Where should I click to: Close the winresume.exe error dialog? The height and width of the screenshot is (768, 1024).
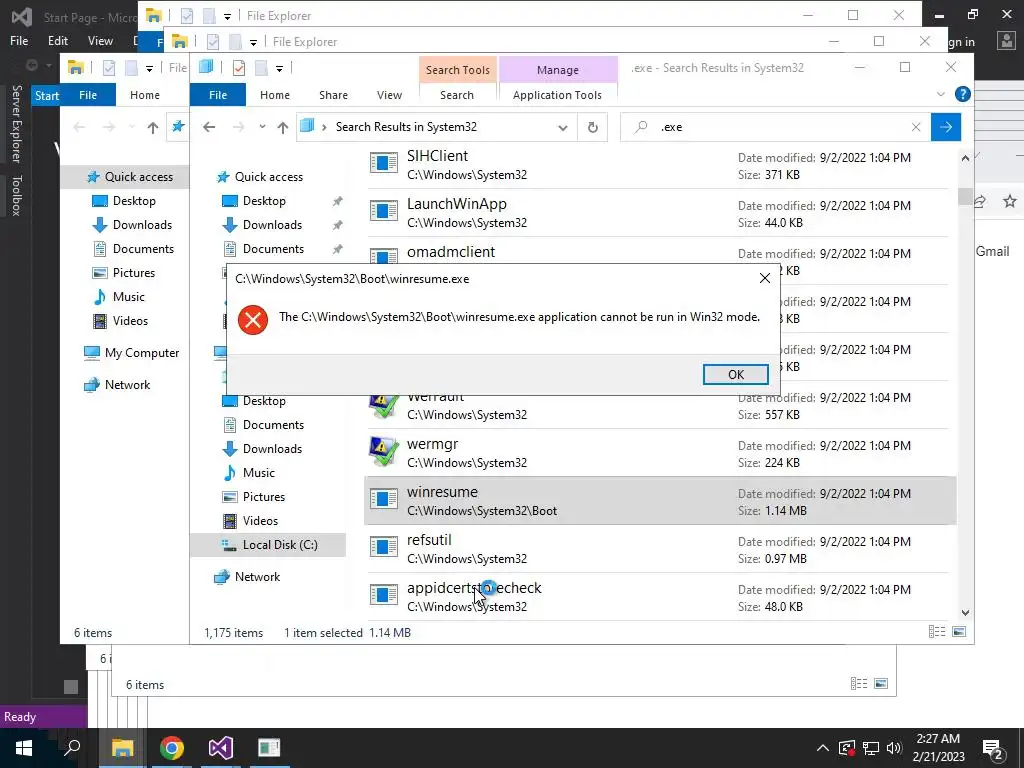(x=765, y=278)
